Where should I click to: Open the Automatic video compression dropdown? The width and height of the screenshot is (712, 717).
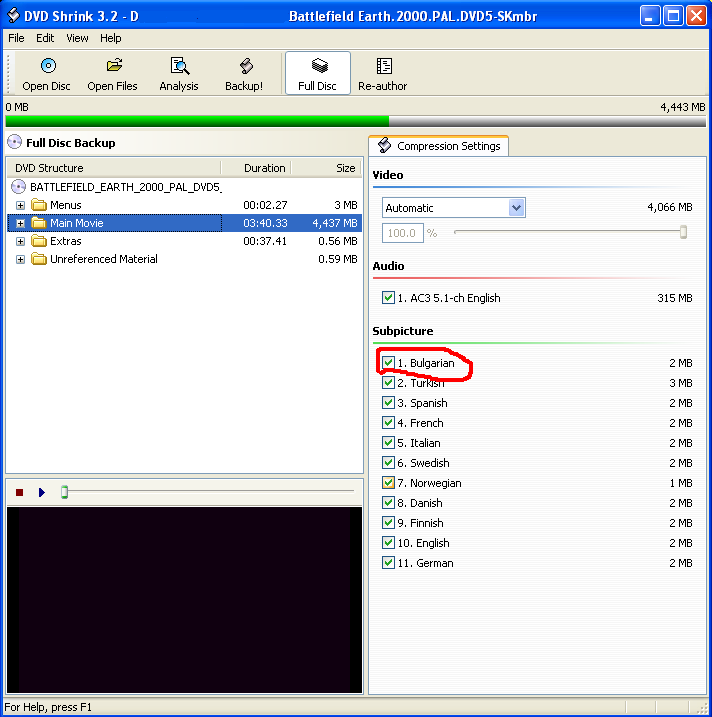(516, 208)
